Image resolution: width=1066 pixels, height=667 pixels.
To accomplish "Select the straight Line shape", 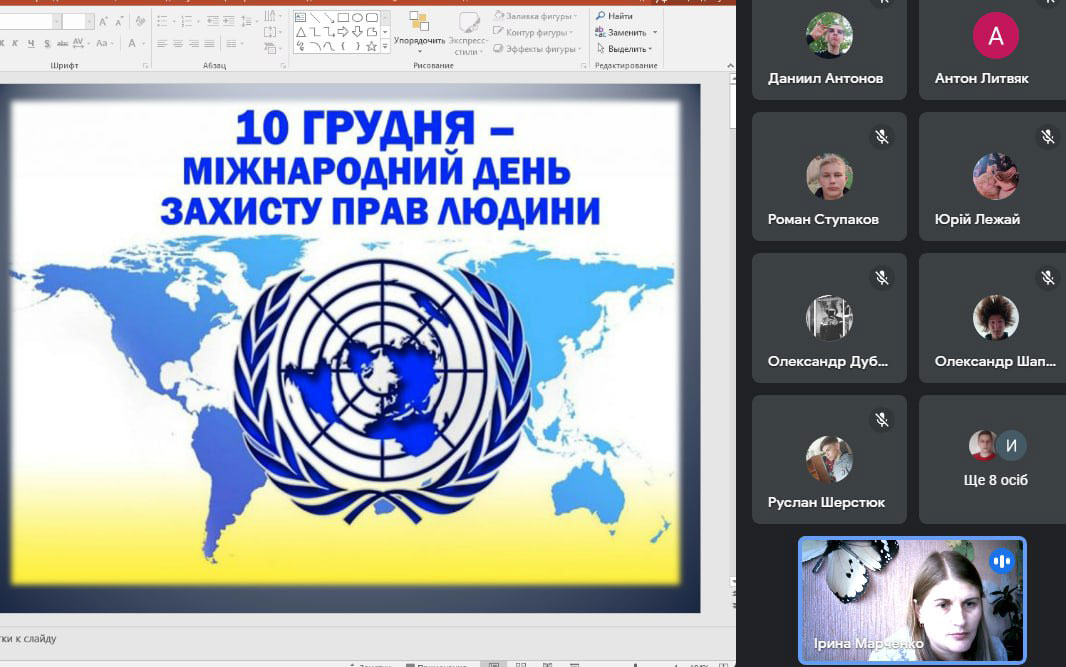I will [x=314, y=18].
